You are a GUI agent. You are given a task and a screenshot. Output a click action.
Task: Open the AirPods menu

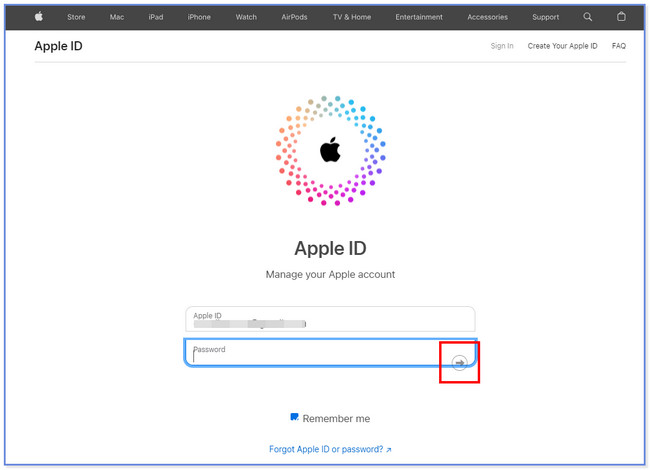[x=294, y=17]
